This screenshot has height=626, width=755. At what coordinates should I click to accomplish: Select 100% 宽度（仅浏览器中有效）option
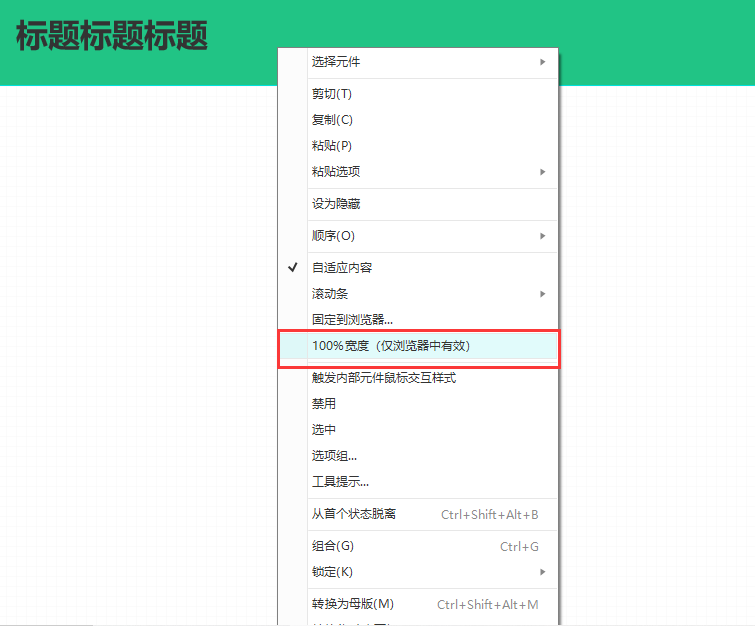(390, 346)
